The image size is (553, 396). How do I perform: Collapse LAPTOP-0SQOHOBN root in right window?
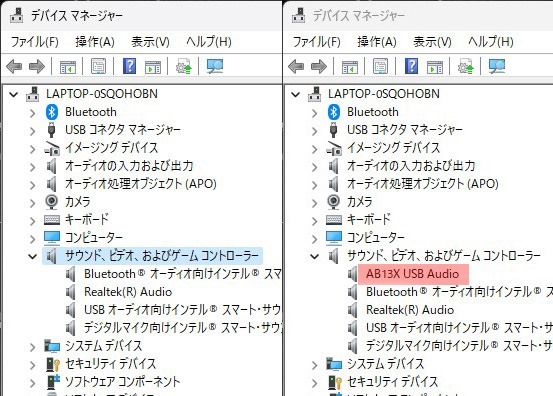[x=296, y=95]
